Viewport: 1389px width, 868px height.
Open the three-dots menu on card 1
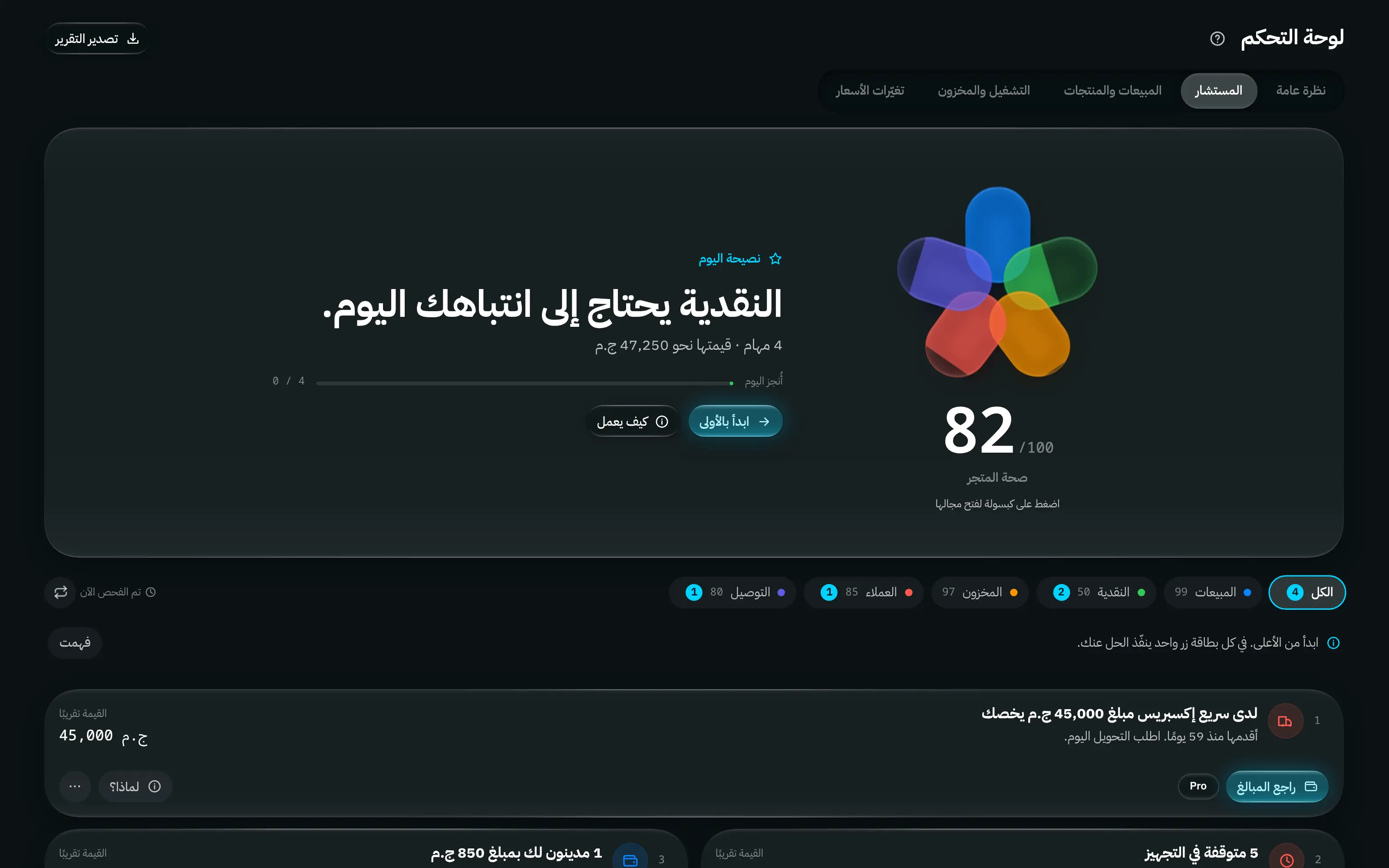click(x=75, y=786)
